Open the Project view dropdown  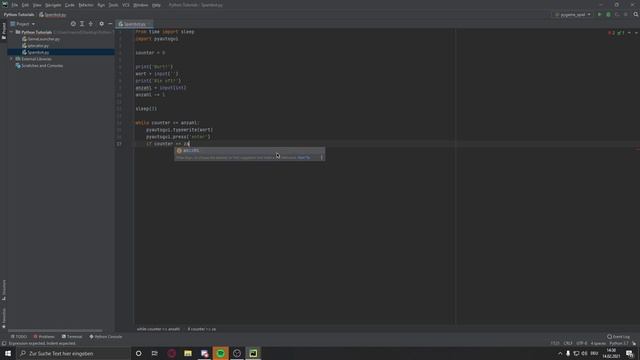click(x=23, y=24)
